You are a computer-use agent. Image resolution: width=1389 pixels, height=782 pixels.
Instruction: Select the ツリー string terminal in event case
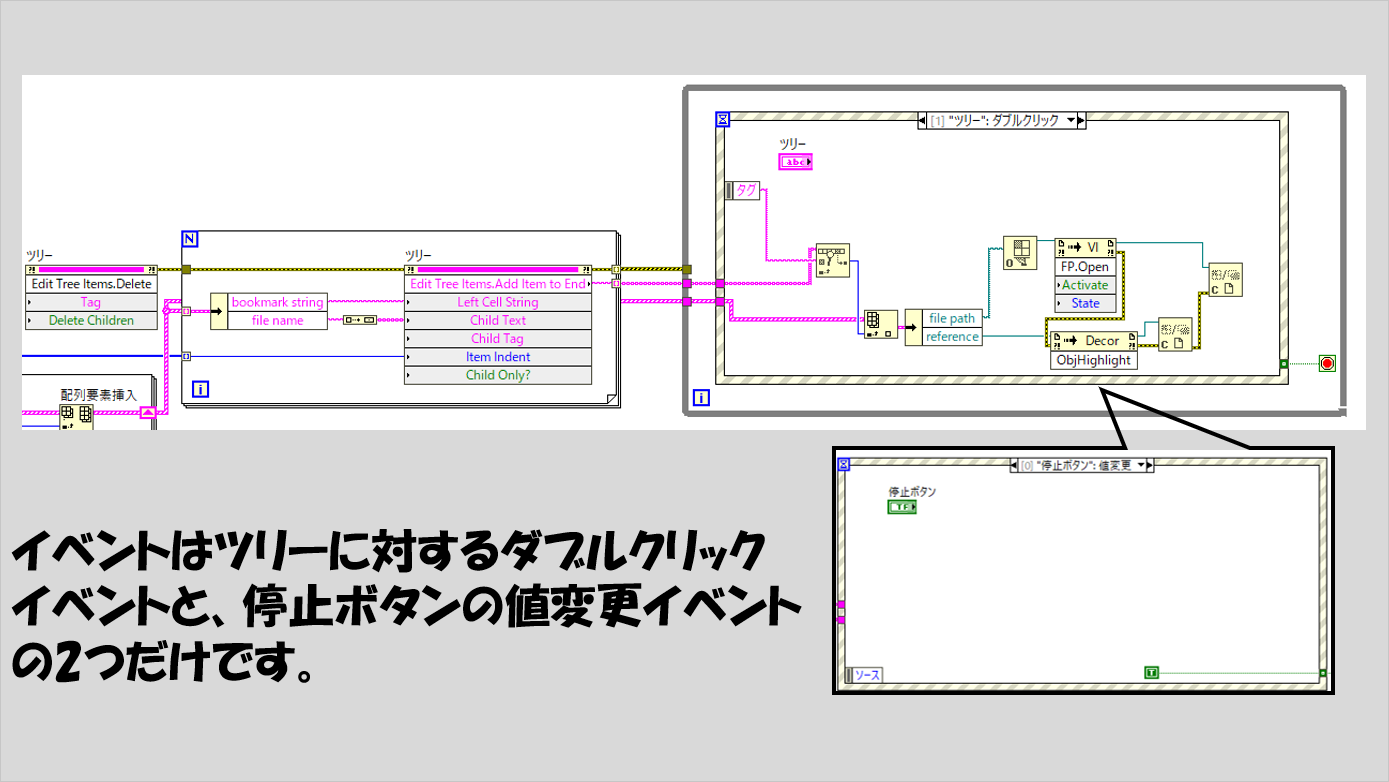[x=796, y=161]
